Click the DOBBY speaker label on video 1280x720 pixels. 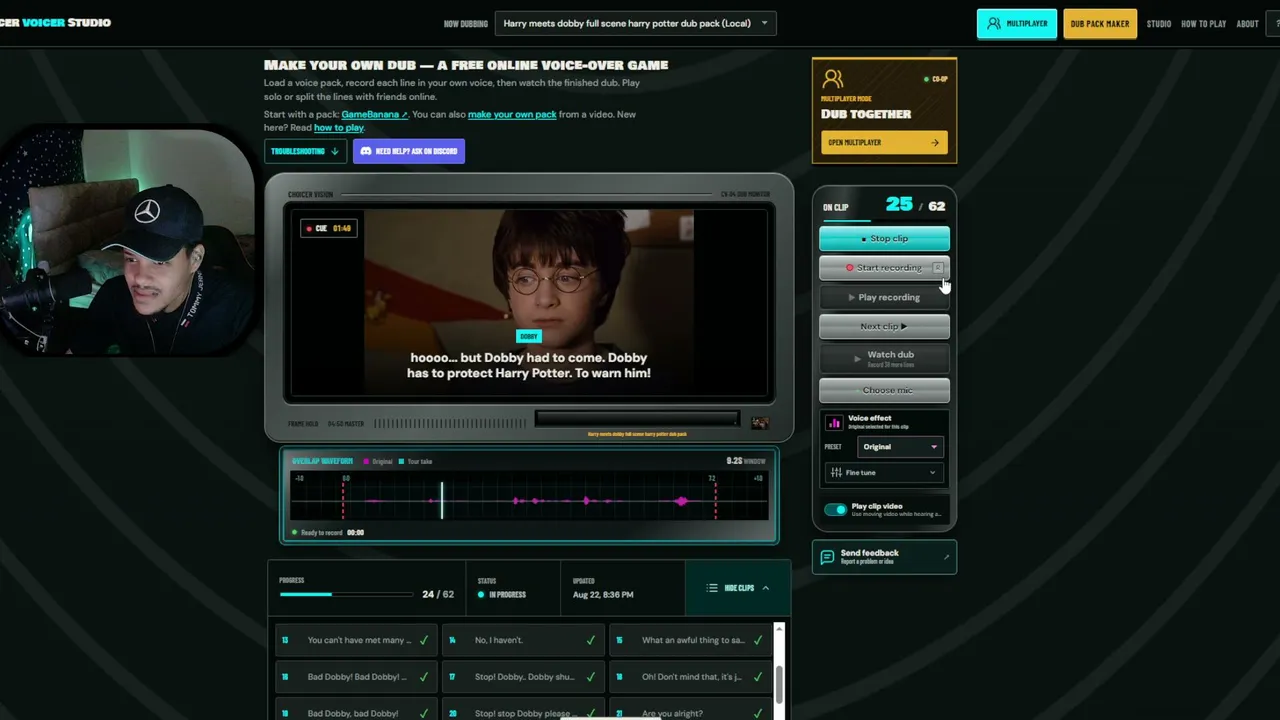(x=529, y=336)
